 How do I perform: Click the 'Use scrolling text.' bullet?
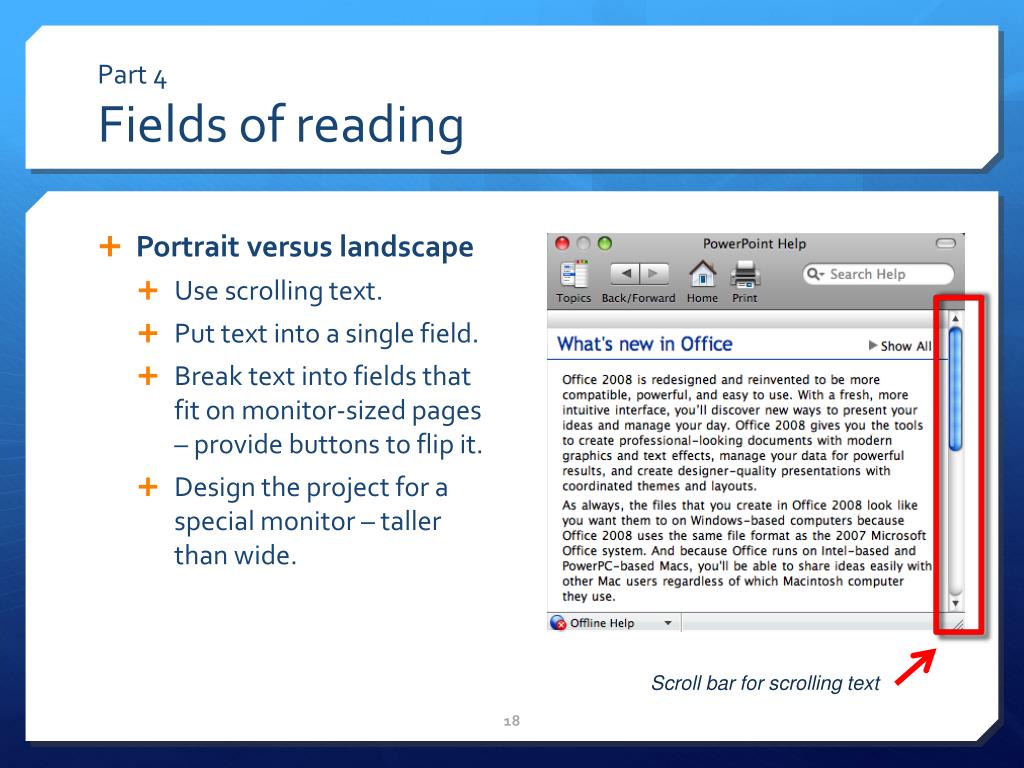[278, 291]
